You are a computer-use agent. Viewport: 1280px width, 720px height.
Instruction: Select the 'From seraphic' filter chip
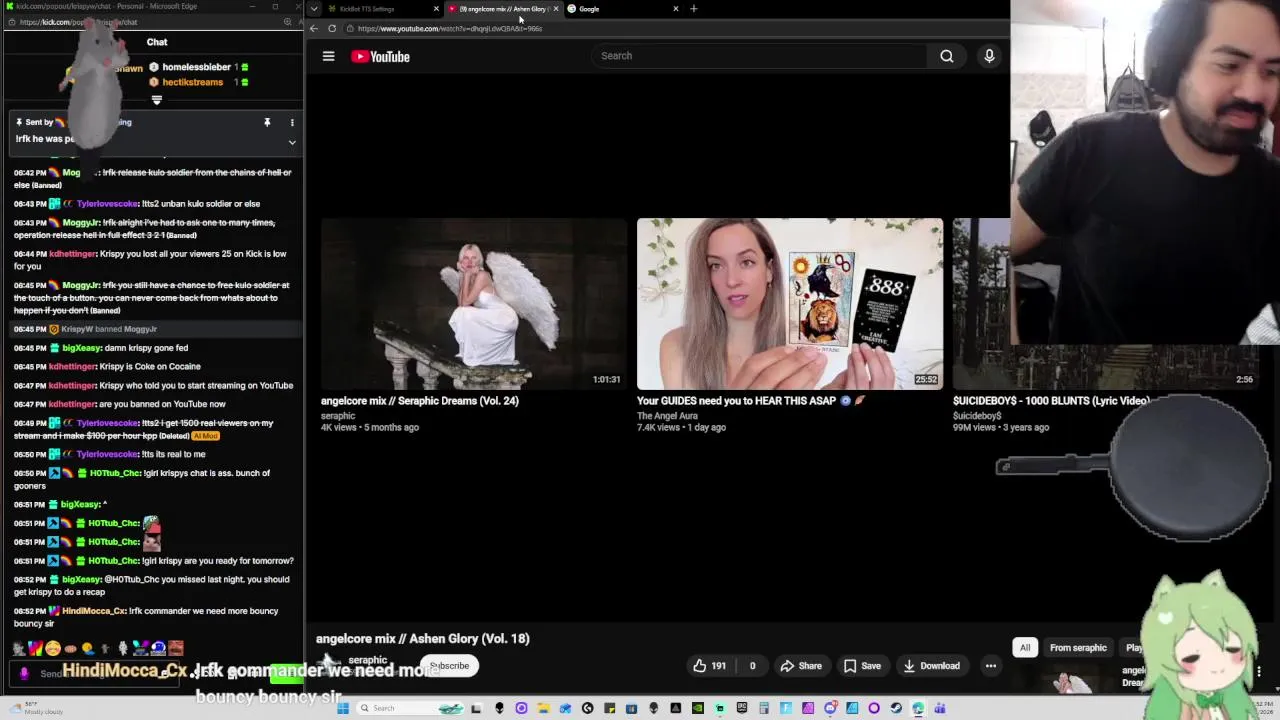point(1078,648)
